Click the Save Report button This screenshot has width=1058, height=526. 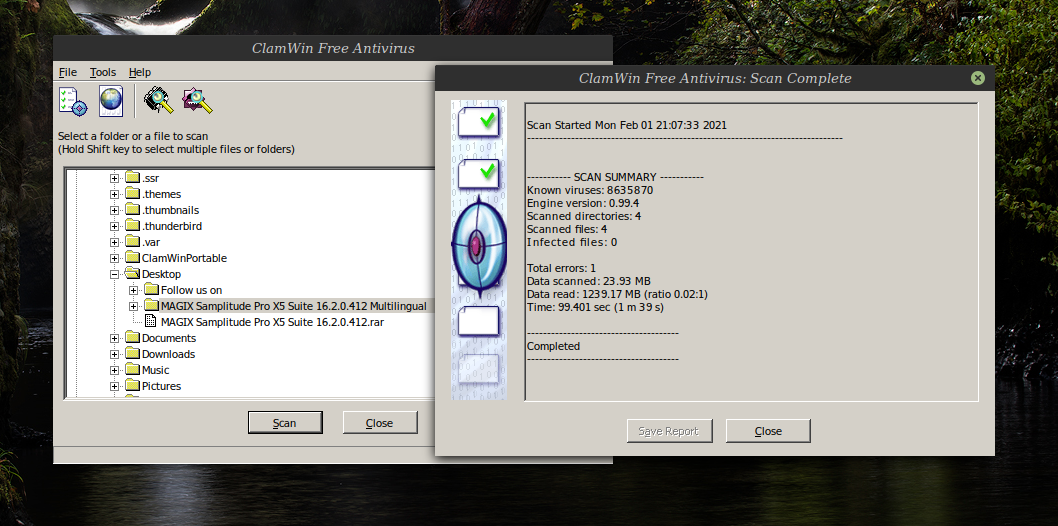tap(669, 431)
